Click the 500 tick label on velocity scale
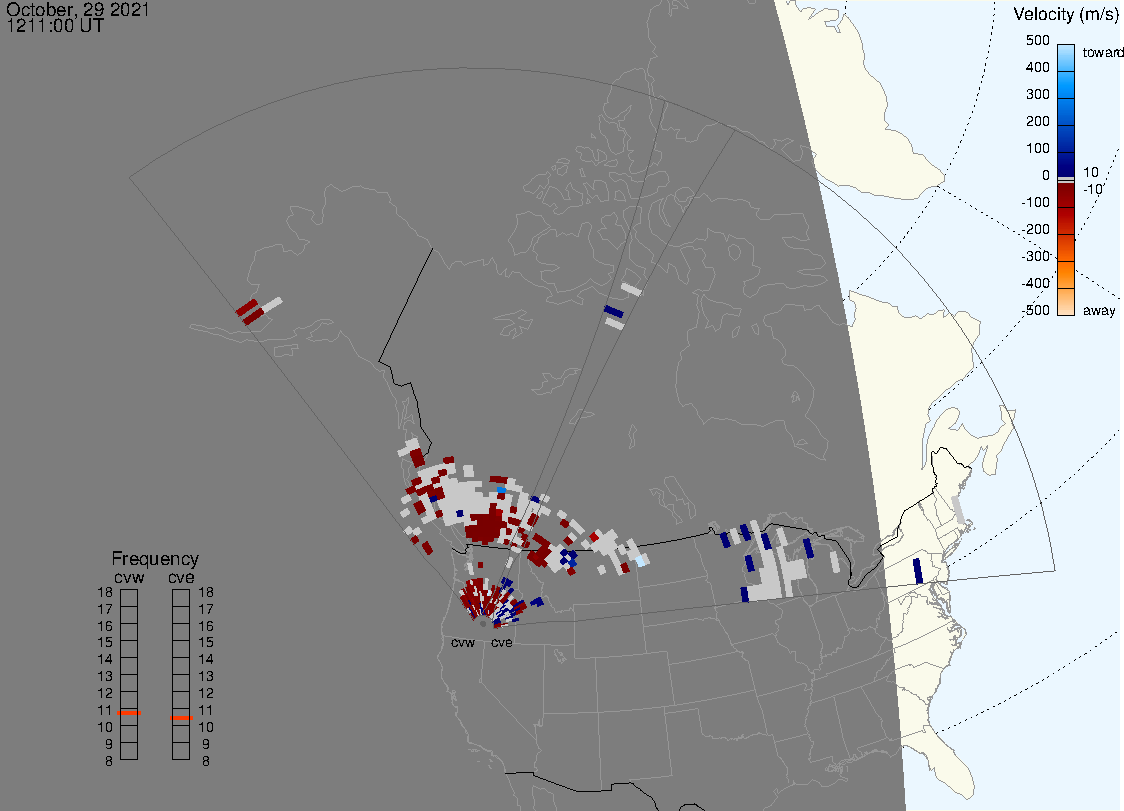 (x=1037, y=41)
